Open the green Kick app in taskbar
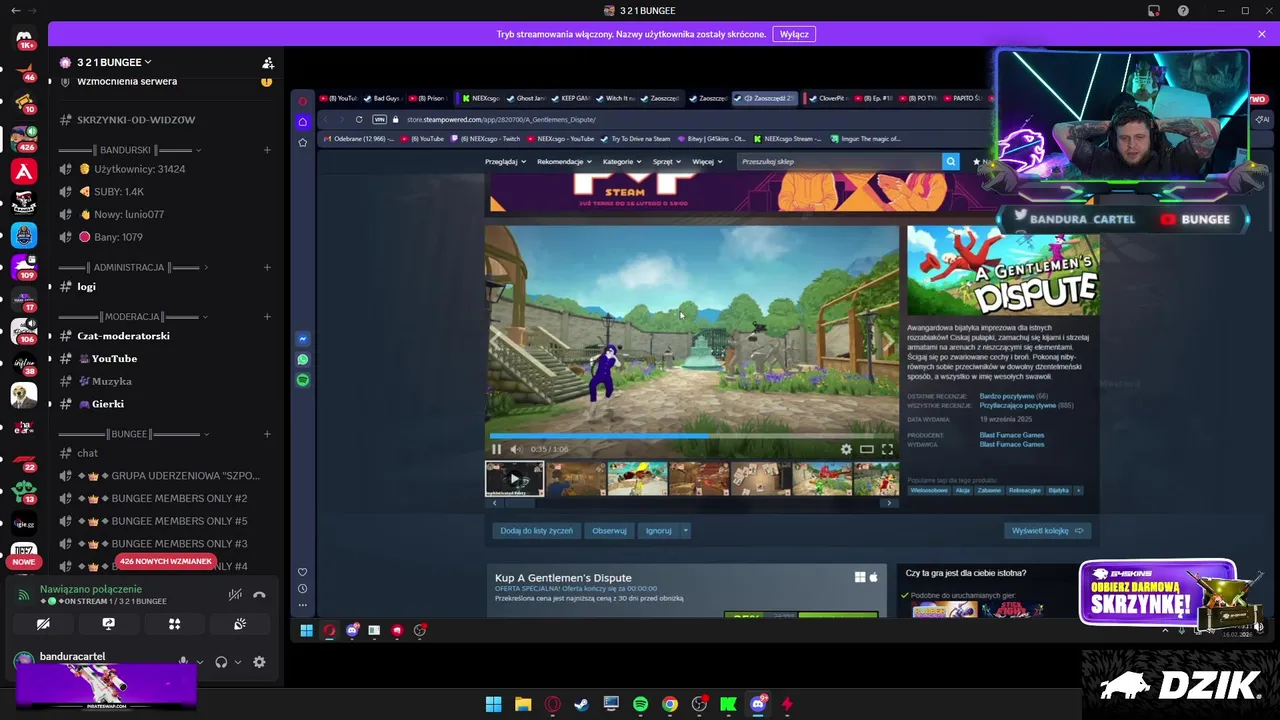 [728, 704]
